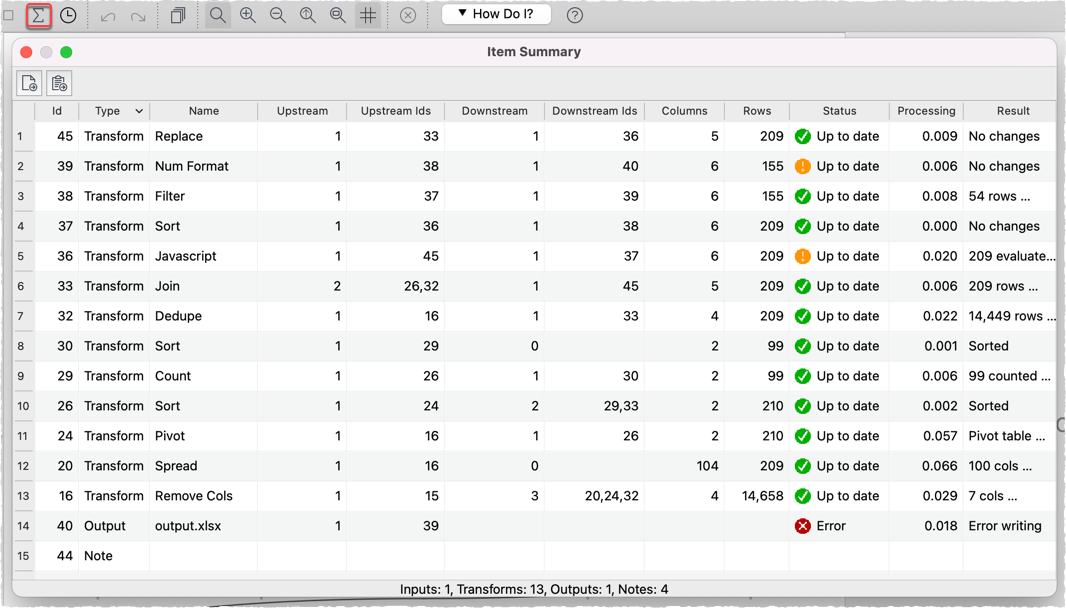This screenshot has width=1066, height=608.
Task: Click the duplicate items icon
Action: pyautogui.click(x=178, y=15)
